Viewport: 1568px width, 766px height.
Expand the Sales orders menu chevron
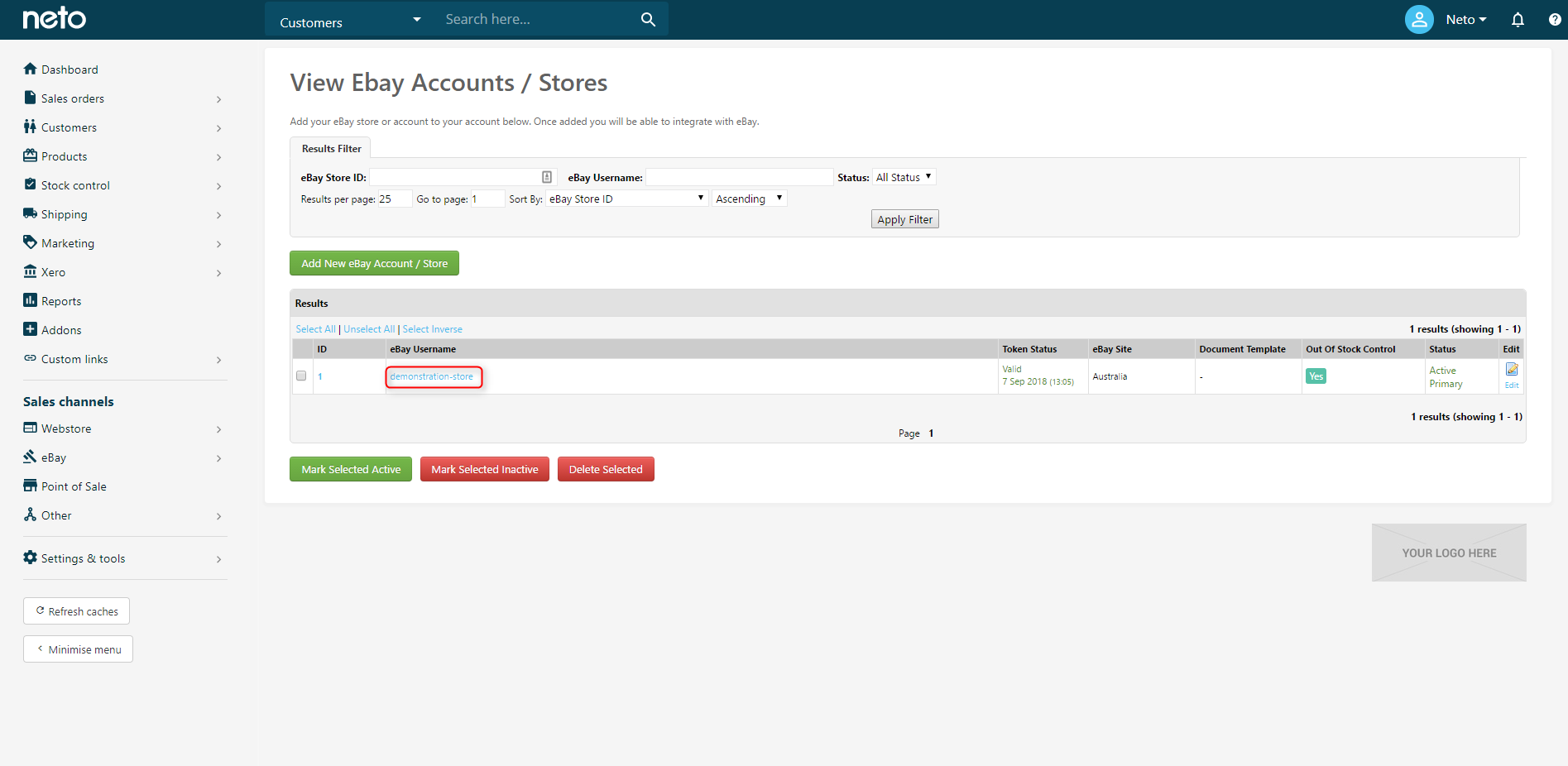(218, 99)
